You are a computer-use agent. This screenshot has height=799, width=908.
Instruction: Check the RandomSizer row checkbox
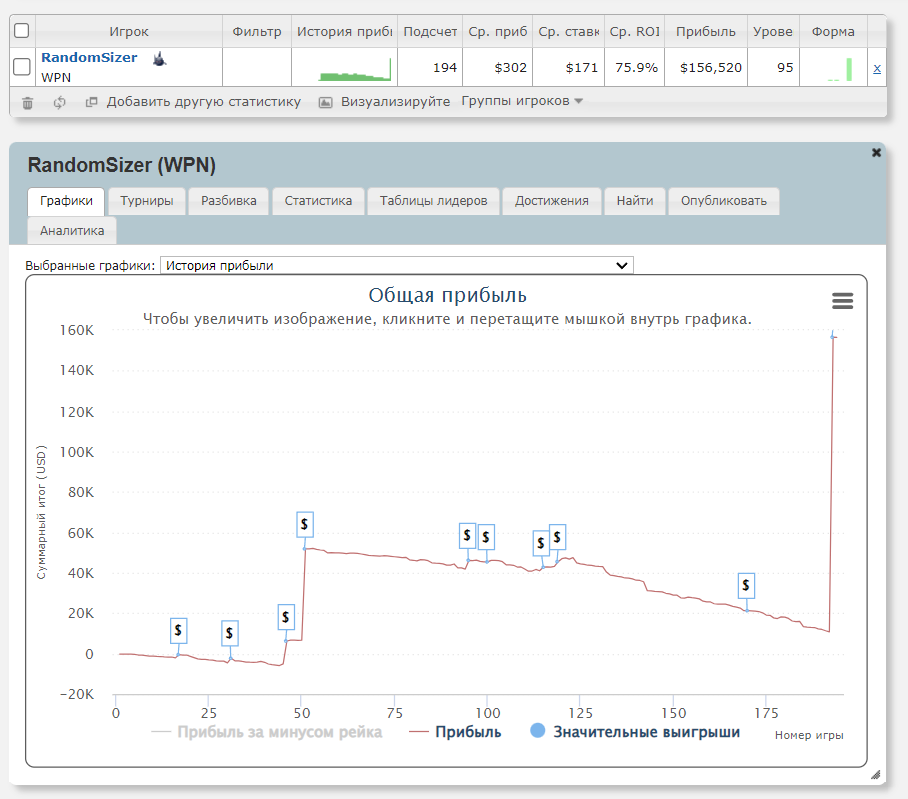click(x=22, y=67)
